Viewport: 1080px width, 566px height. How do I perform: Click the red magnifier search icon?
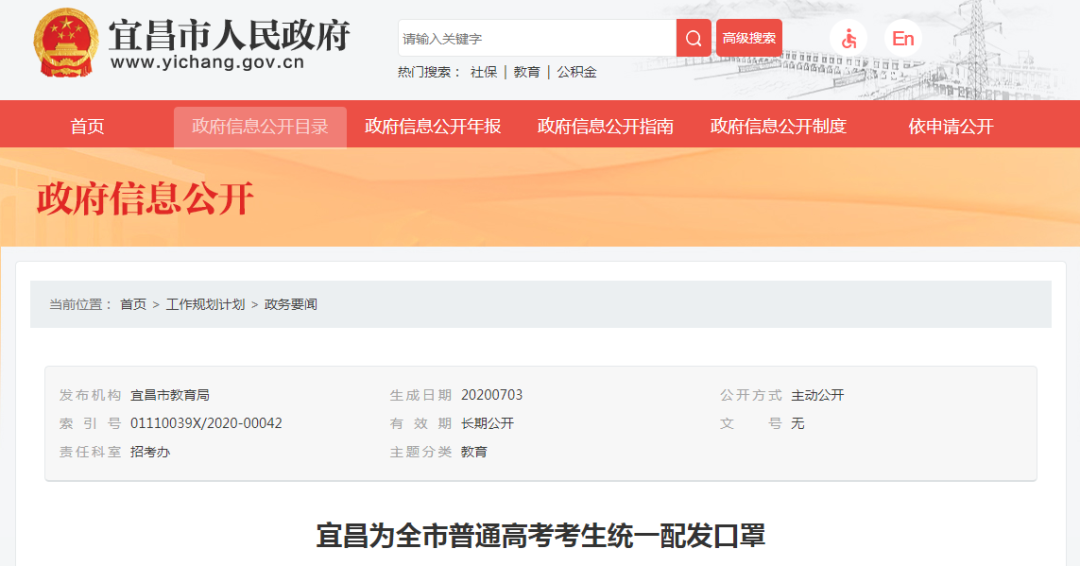pos(693,38)
